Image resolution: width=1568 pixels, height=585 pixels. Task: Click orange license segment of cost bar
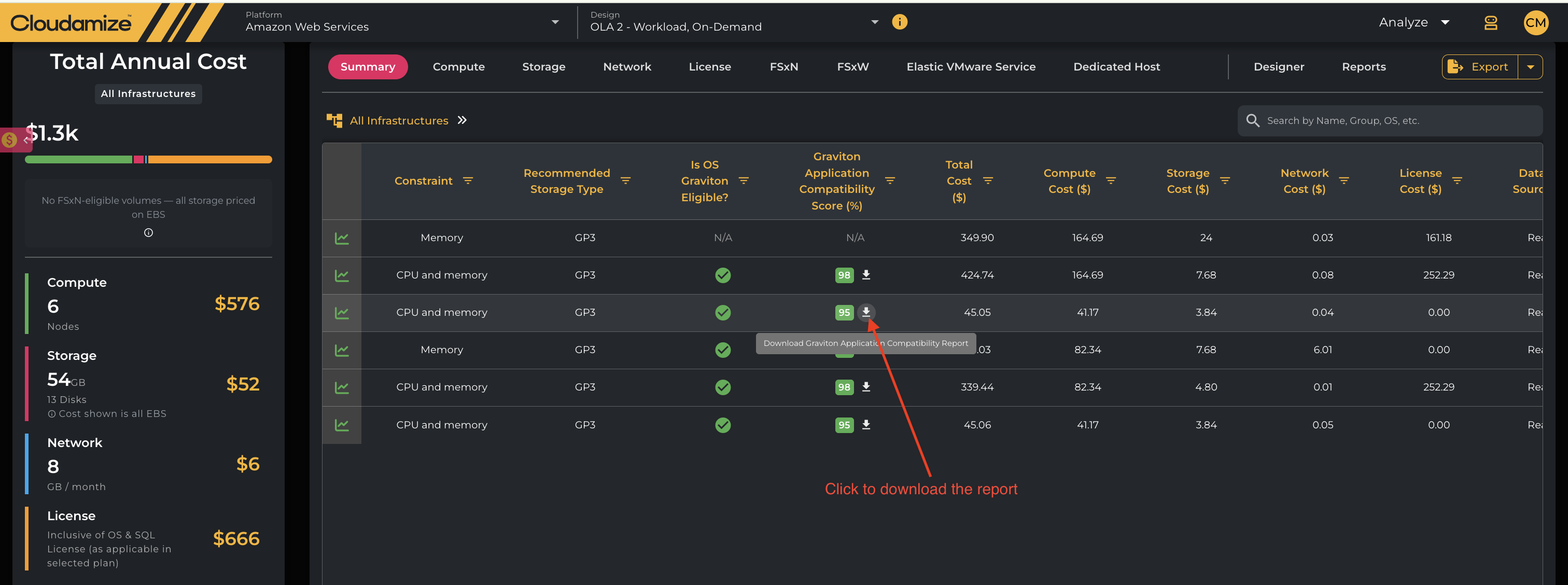210,160
